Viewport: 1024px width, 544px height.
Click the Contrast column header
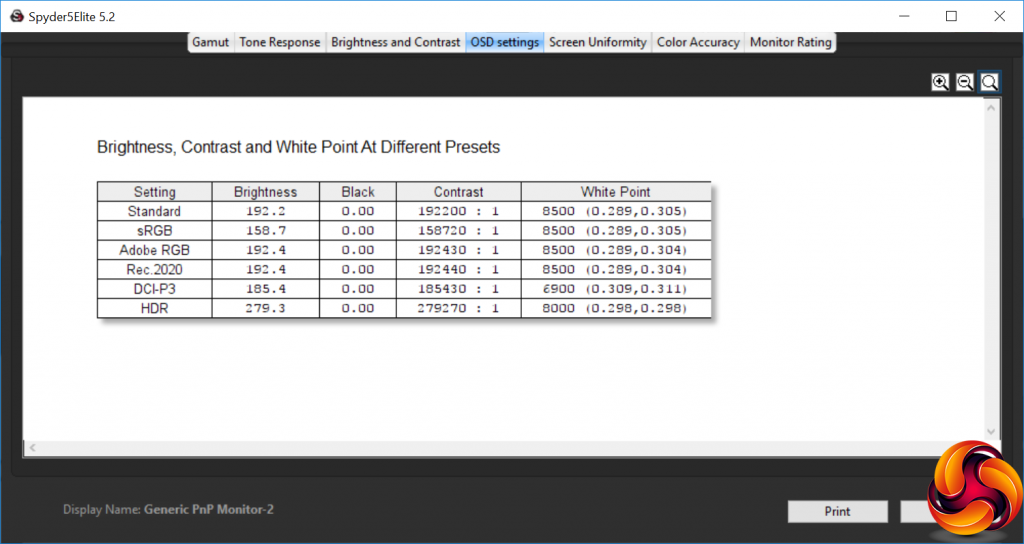coord(458,192)
